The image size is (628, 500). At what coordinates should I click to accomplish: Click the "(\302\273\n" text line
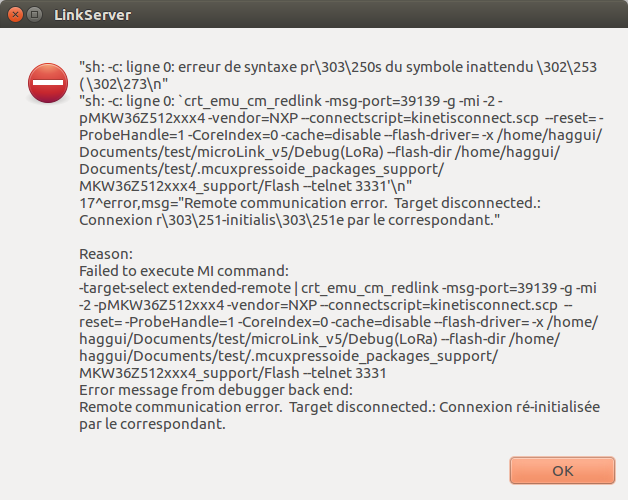click(121, 83)
